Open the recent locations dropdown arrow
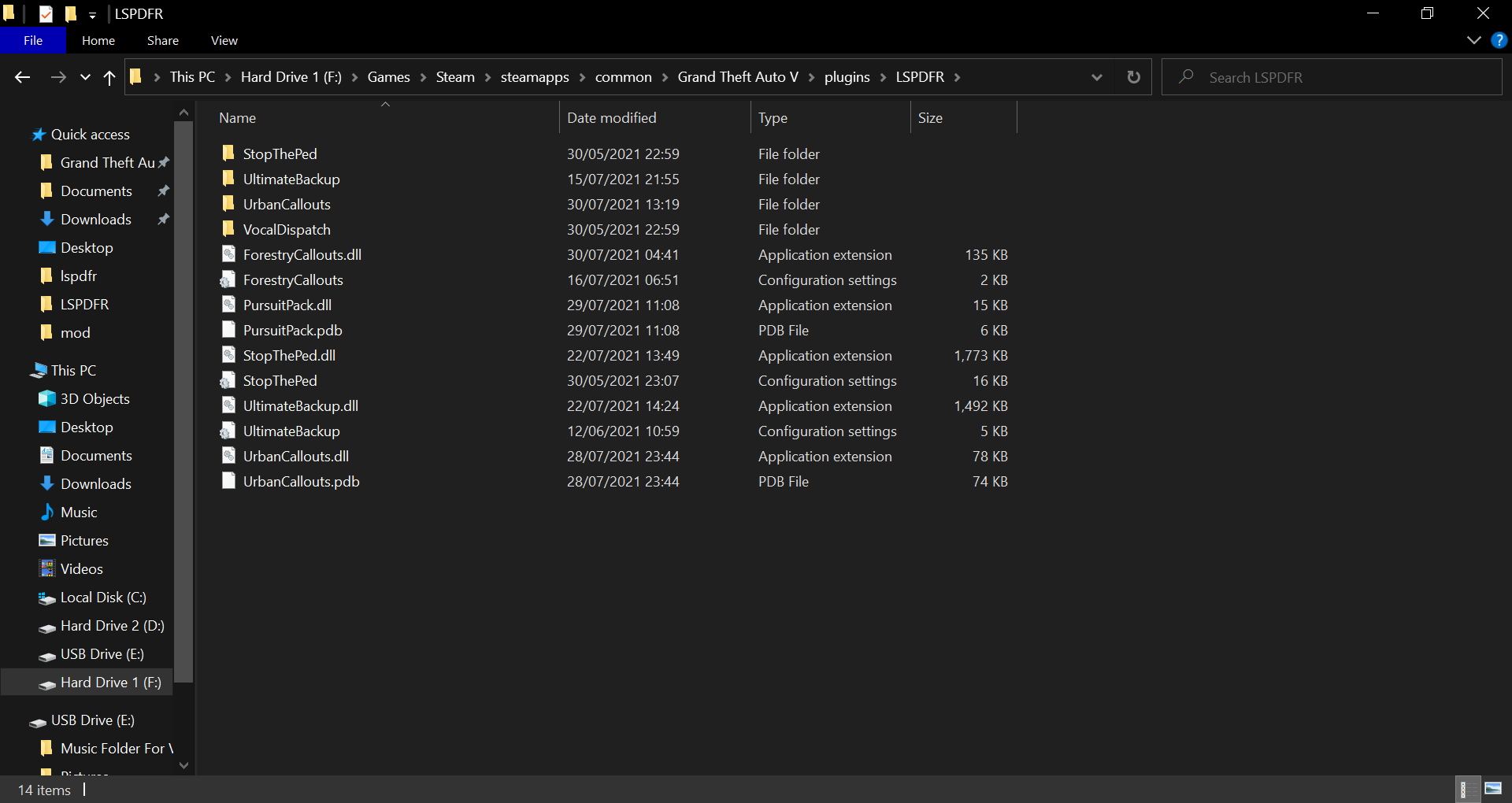The image size is (1512, 803). click(x=85, y=77)
